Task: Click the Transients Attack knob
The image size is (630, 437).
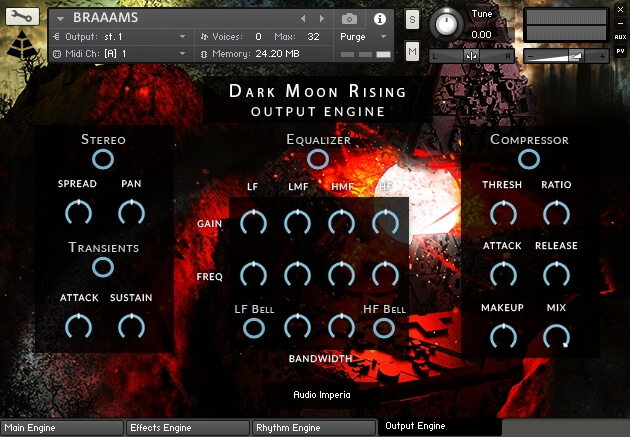Action: click(x=78, y=327)
